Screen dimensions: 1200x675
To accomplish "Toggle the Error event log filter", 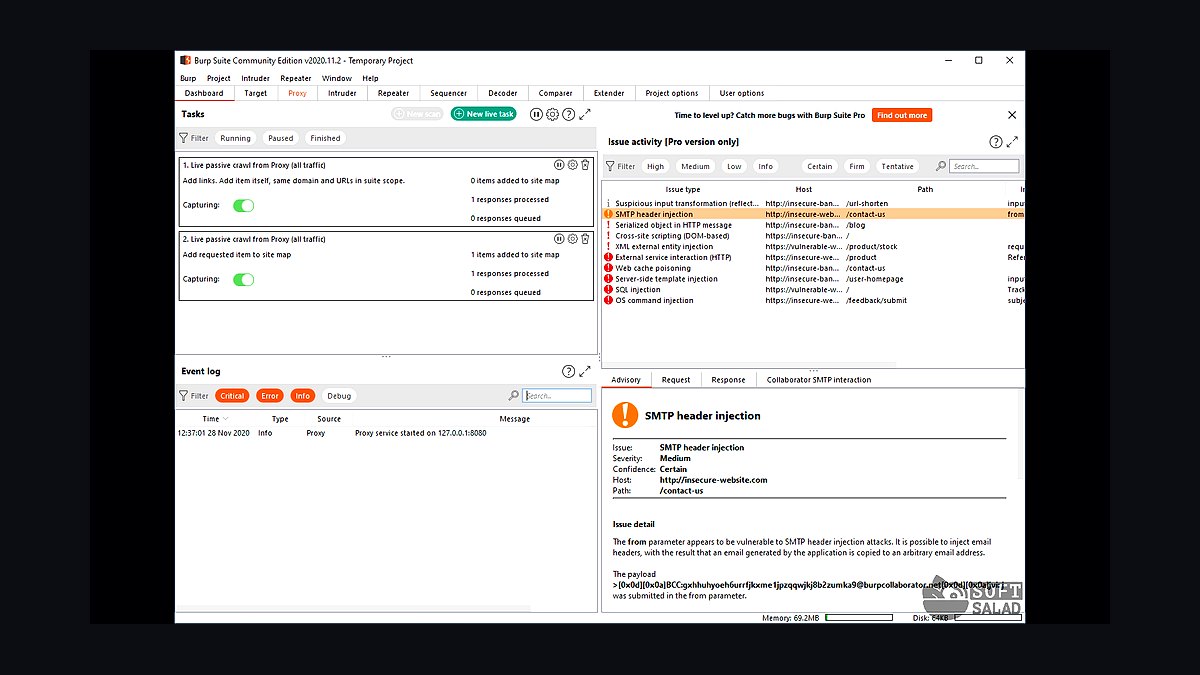I will click(x=270, y=396).
